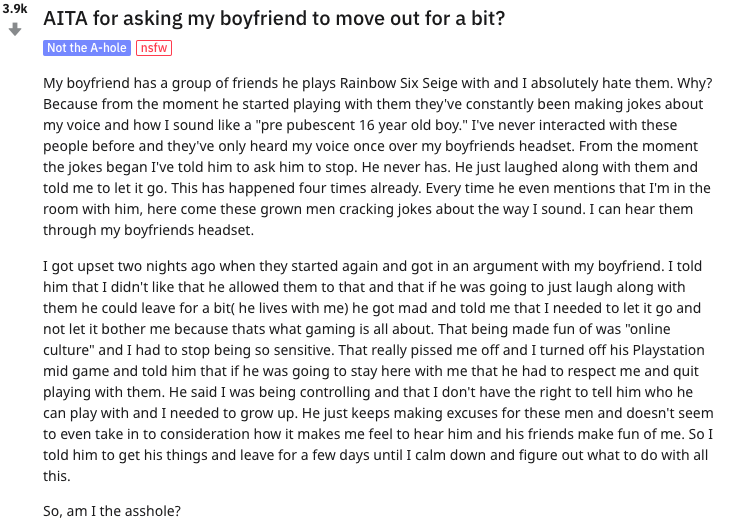Click the final word this. of second paragraph
Viewport: 731px width, 528px height.
(56, 475)
